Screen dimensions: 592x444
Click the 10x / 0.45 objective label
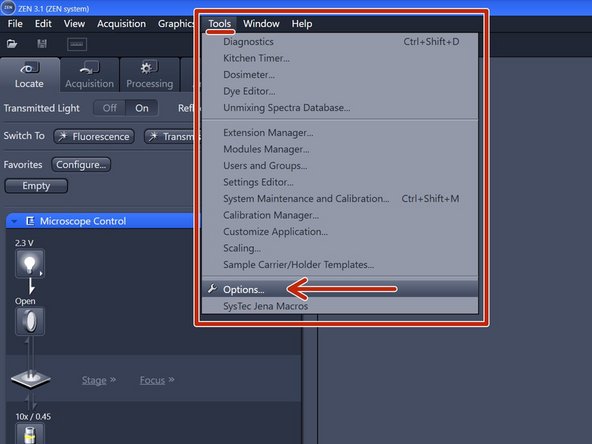pyautogui.click(x=33, y=416)
